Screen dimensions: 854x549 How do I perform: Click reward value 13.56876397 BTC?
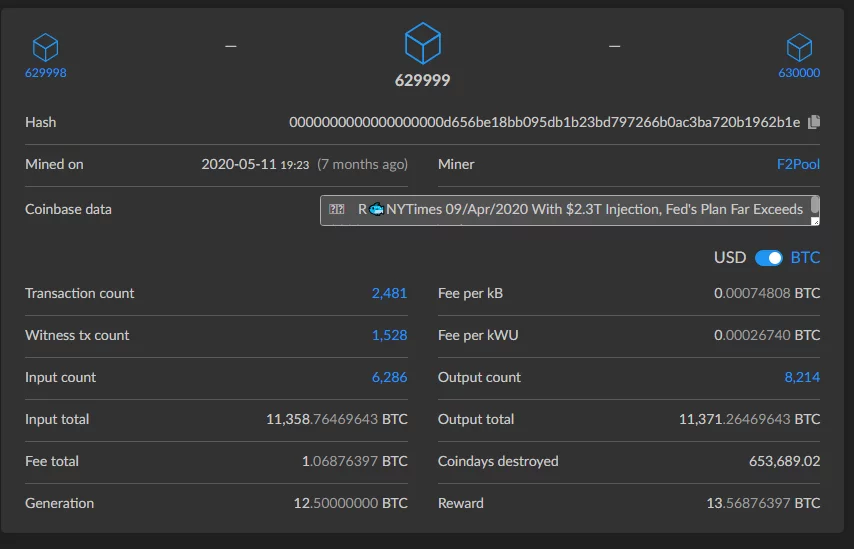[763, 503]
